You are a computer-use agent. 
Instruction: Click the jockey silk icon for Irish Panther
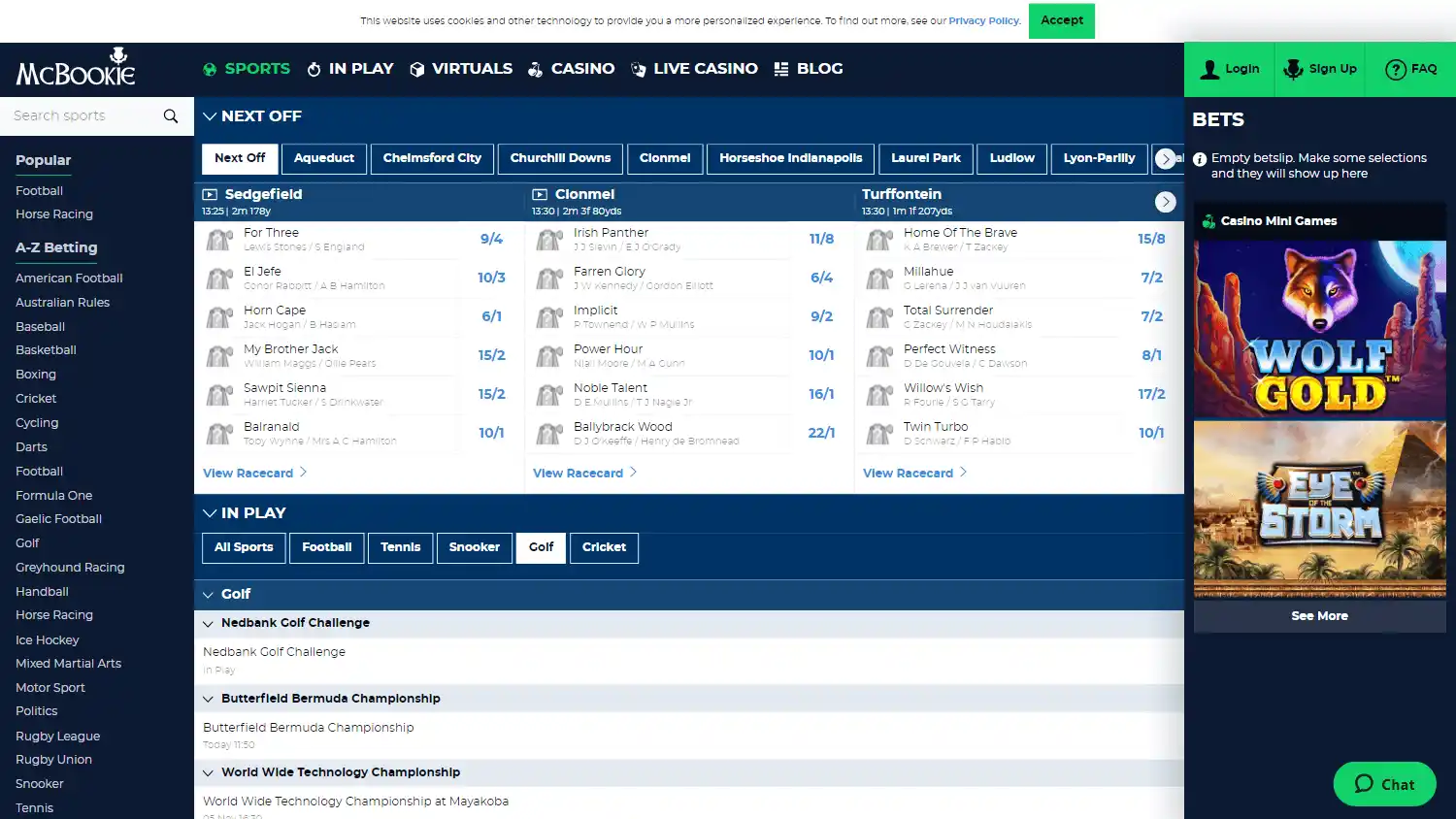[549, 240]
